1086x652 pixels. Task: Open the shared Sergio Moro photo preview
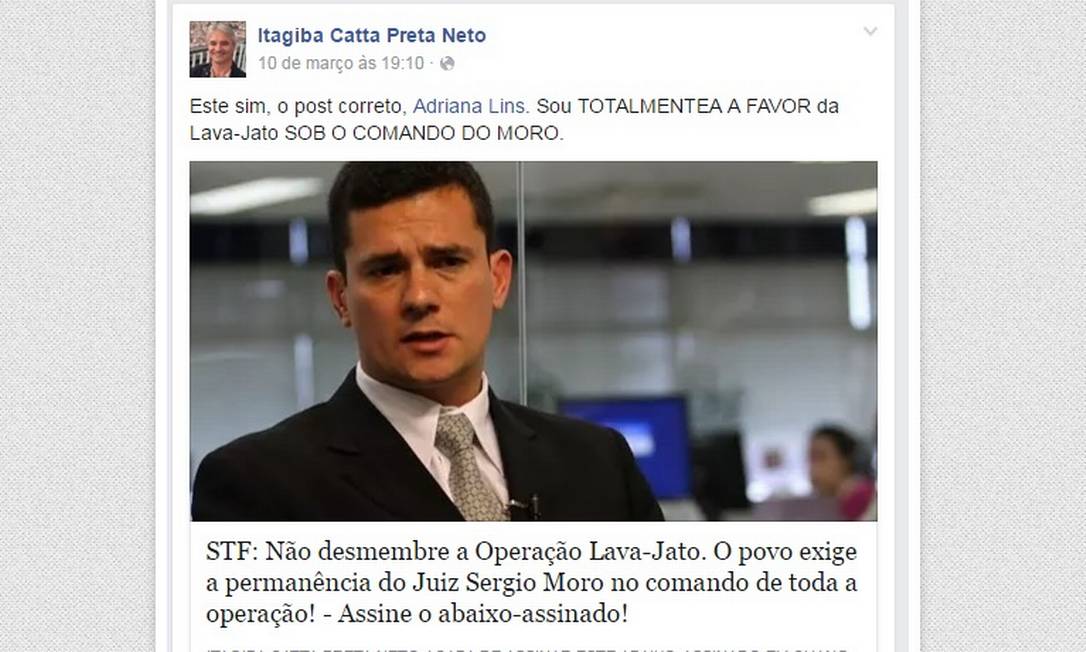533,341
